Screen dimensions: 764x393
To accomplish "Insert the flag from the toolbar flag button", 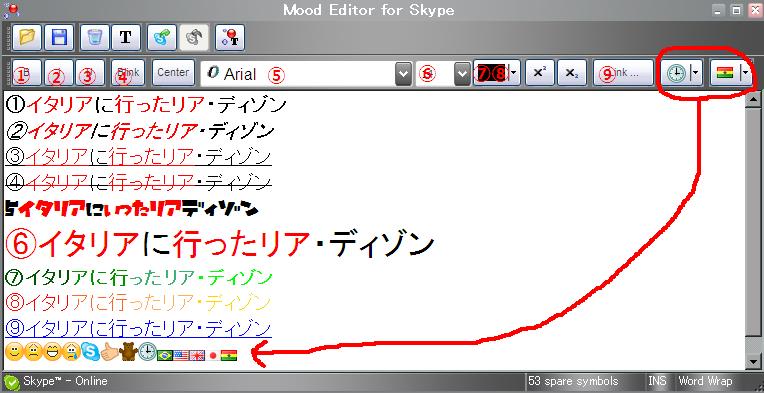I will [725, 74].
